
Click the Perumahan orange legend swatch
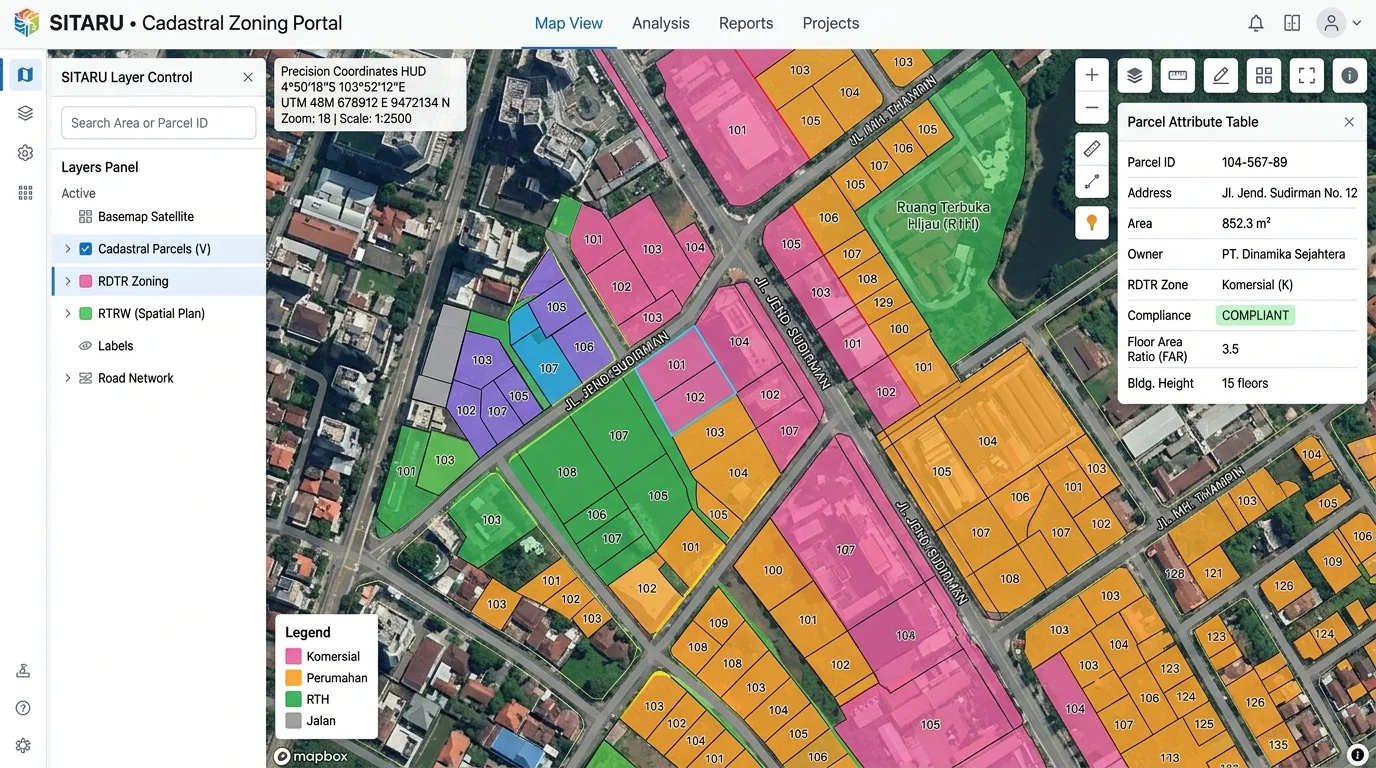click(293, 678)
